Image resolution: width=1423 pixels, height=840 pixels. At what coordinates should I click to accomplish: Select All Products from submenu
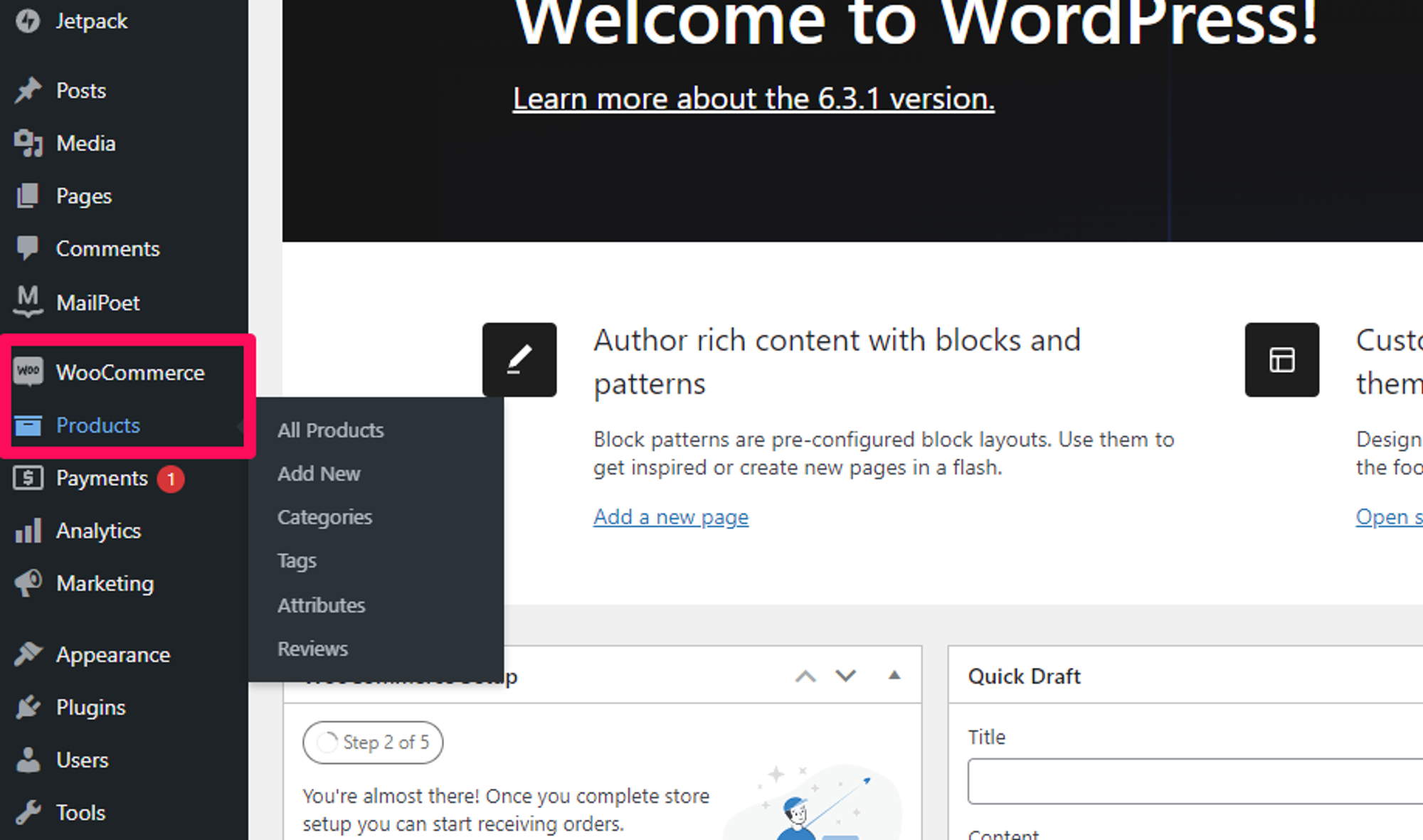coord(330,430)
